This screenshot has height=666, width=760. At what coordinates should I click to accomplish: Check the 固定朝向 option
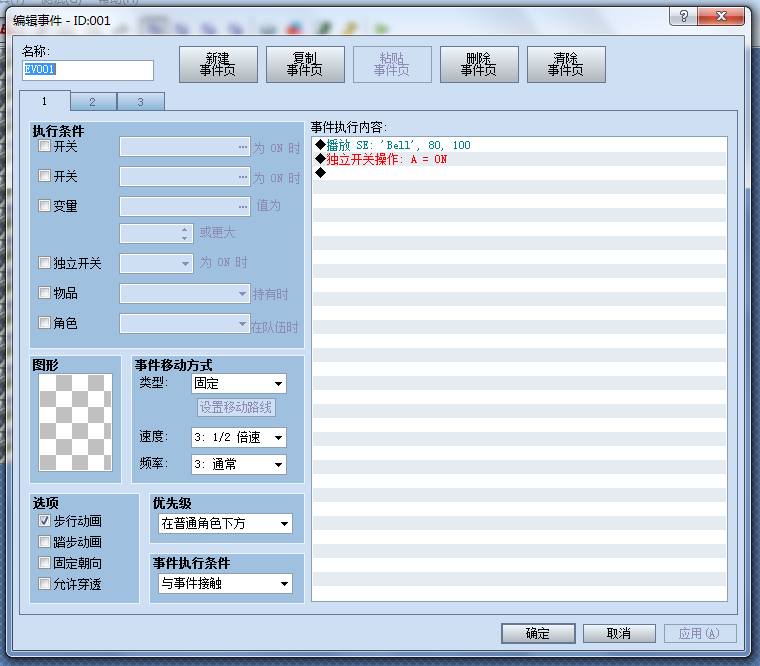coord(44,563)
